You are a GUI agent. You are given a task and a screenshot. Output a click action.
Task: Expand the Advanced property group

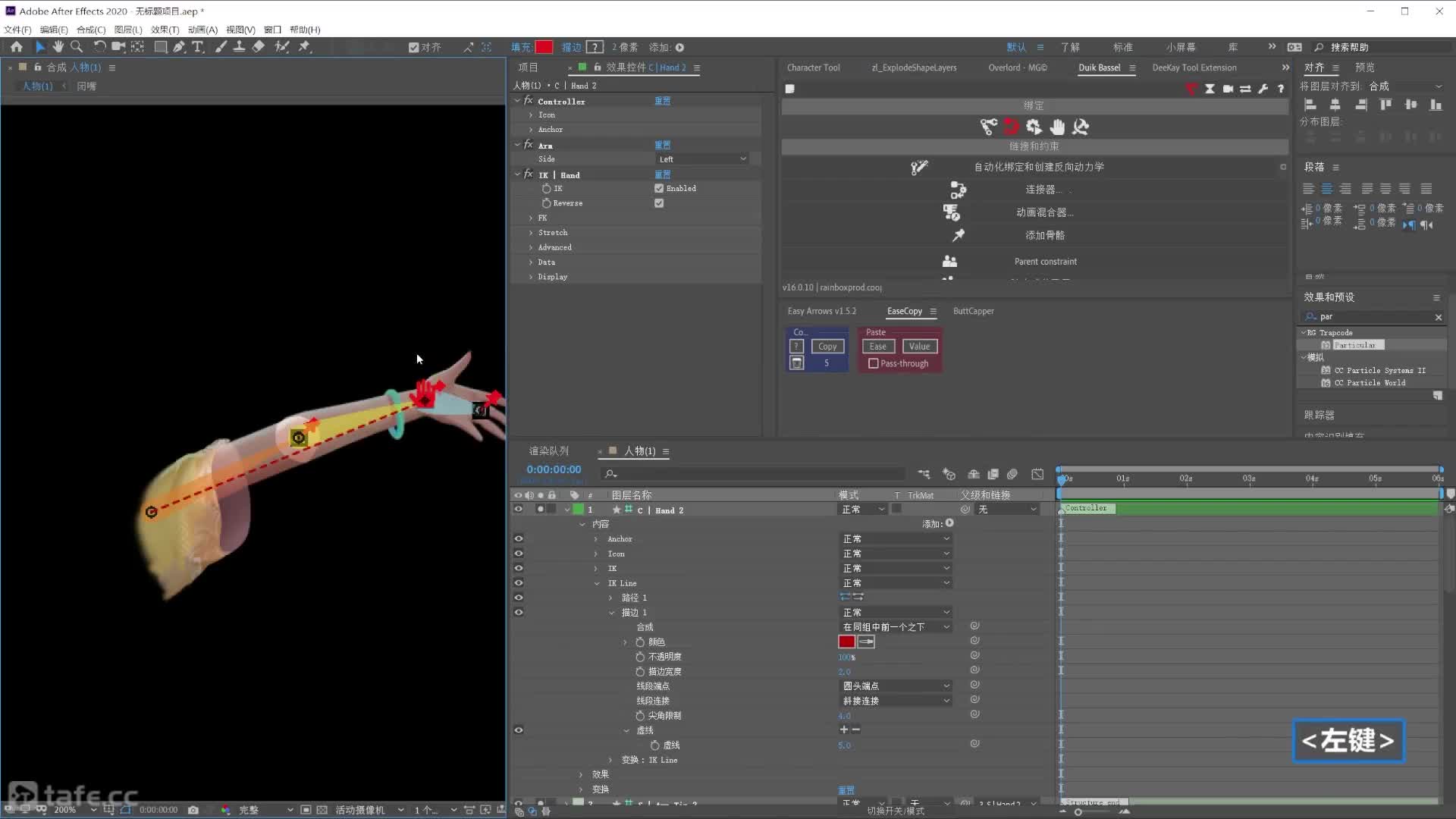[x=531, y=247]
